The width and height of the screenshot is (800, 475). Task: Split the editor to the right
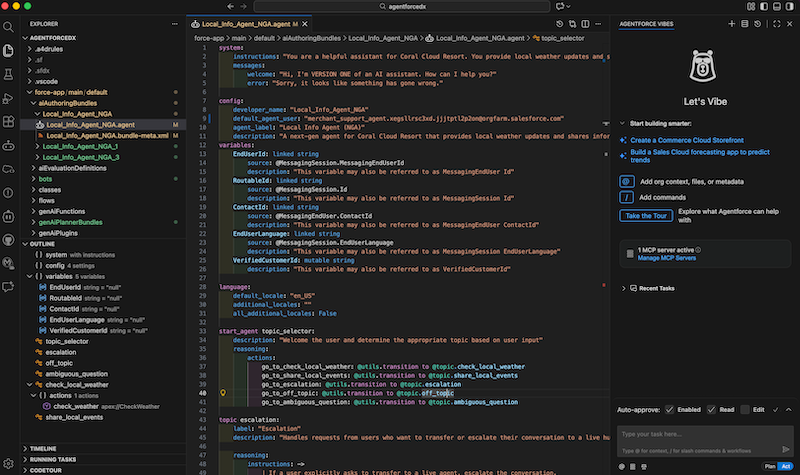tap(585, 22)
